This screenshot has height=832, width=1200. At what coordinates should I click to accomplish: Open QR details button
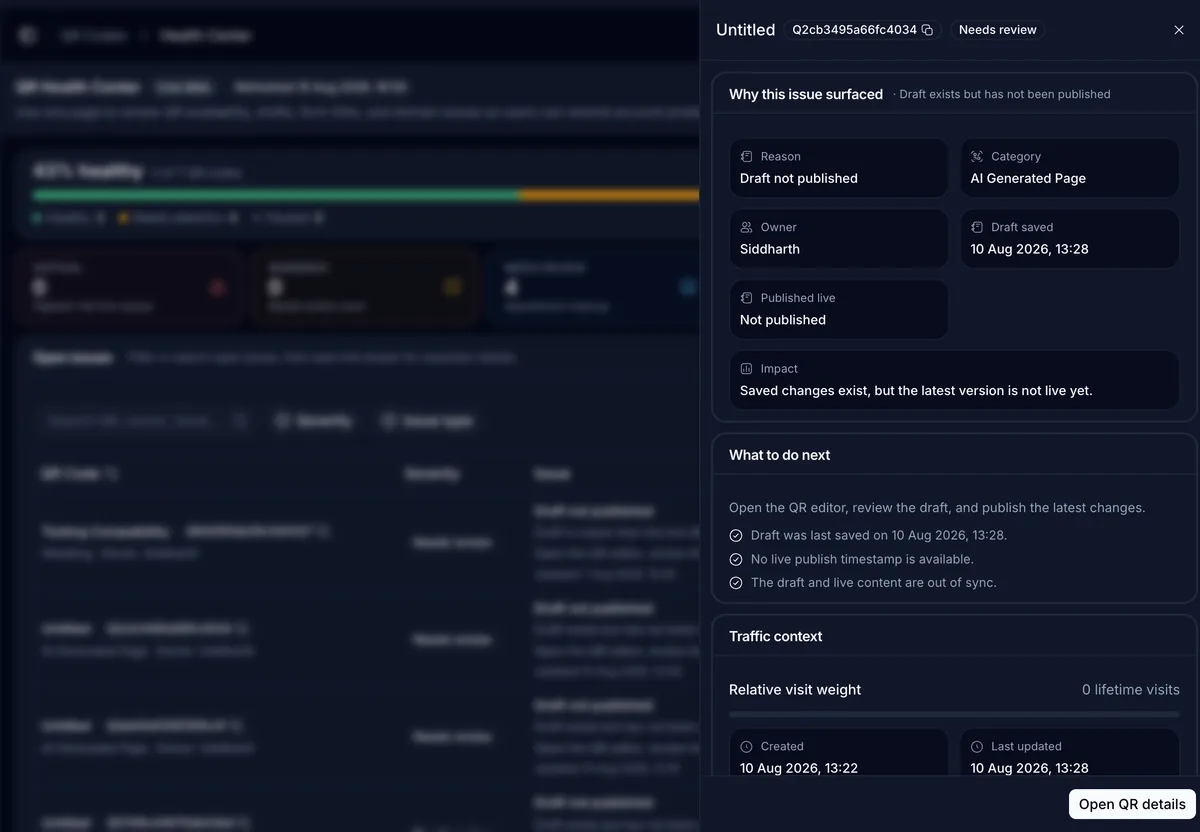coord(1132,804)
